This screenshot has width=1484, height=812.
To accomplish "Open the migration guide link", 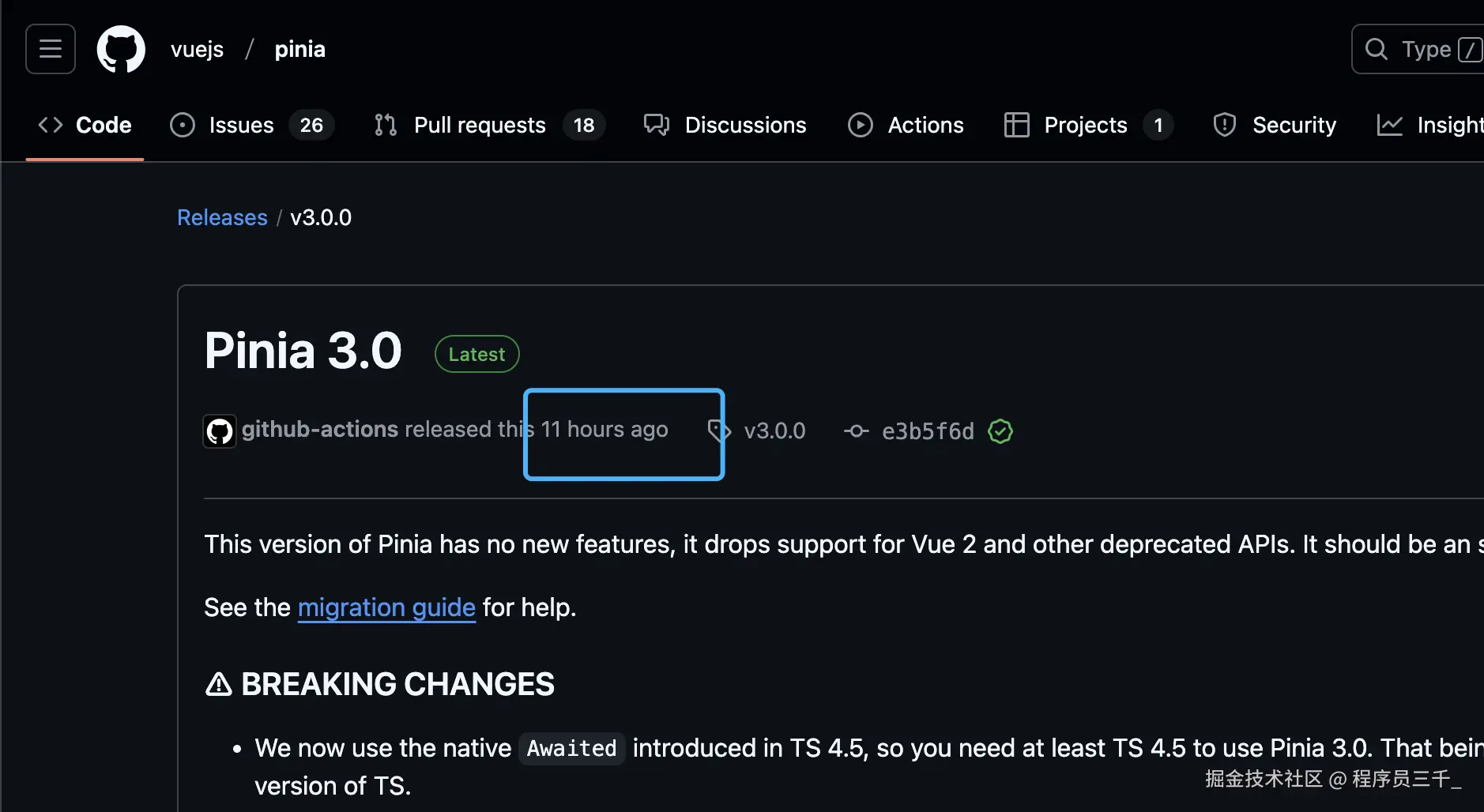I will (x=386, y=607).
